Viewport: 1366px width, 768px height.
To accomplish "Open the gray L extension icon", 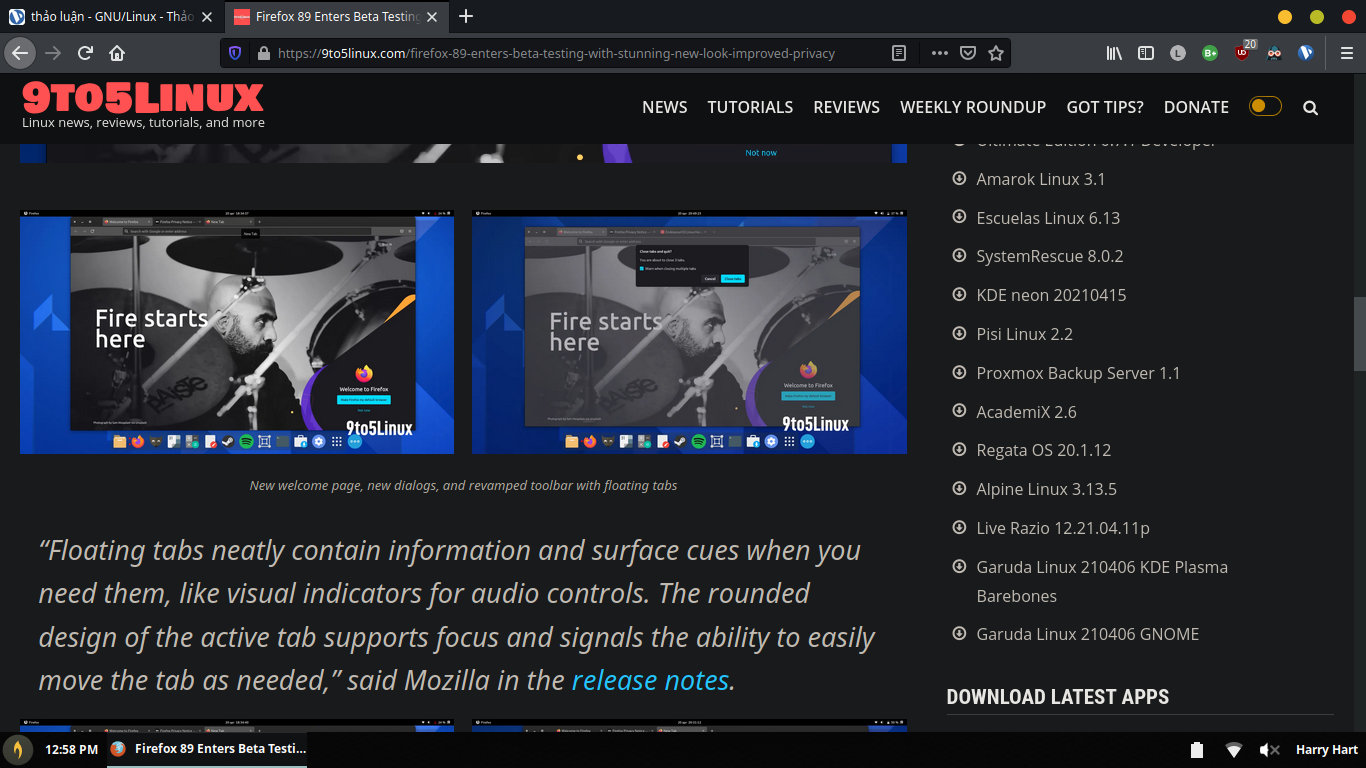I will 1178,53.
